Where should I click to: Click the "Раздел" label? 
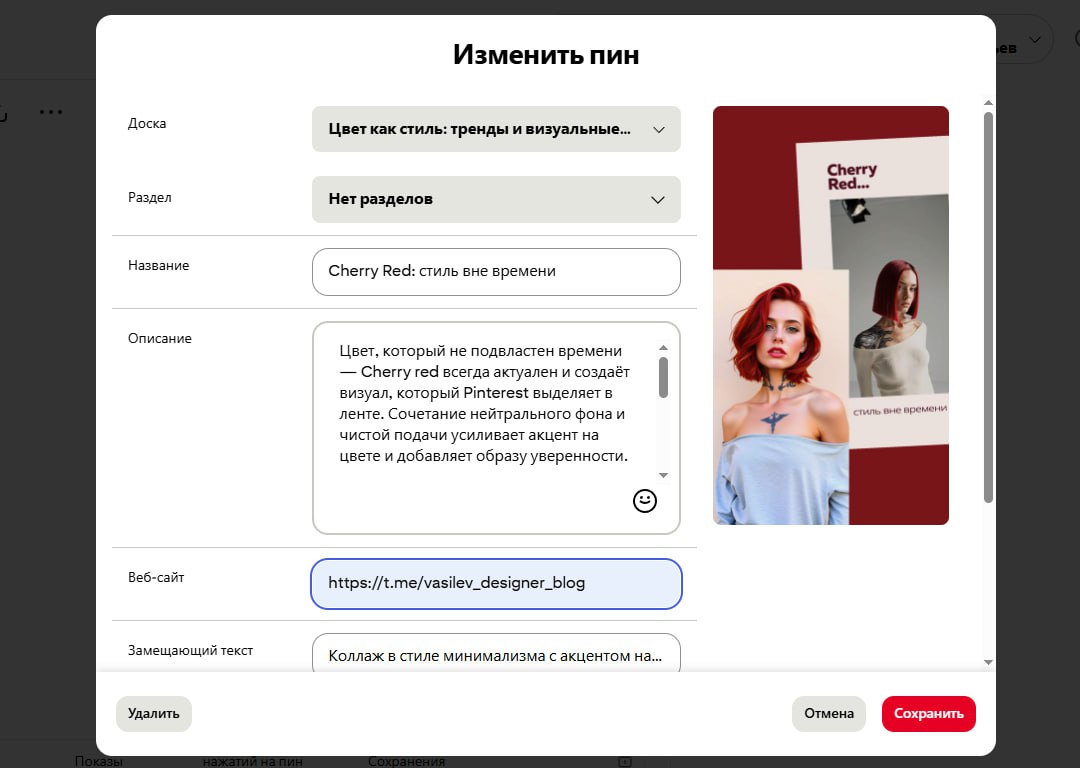149,198
